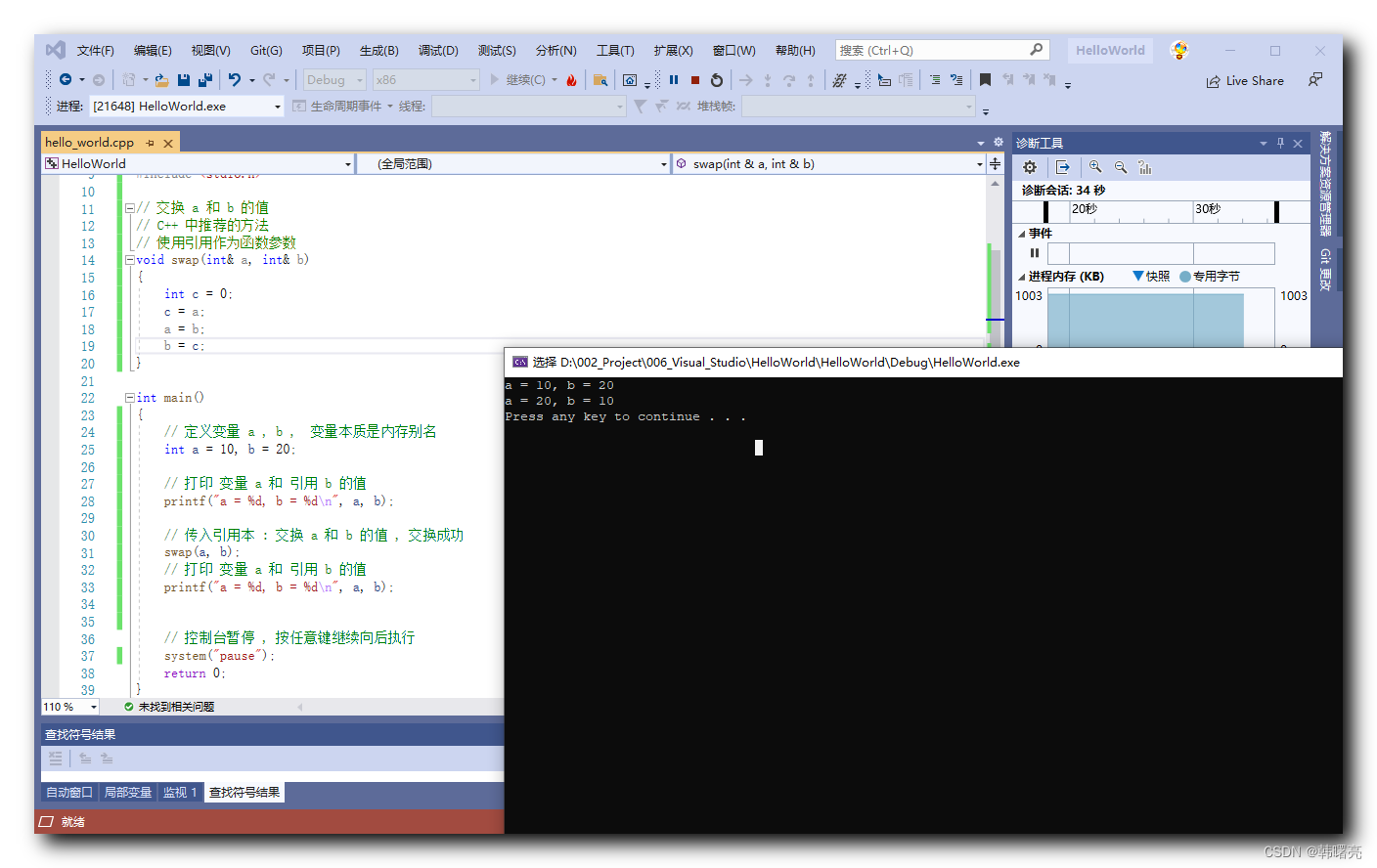1377x868 pixels.
Task: Open the 文件(F) menu
Action: pos(96,50)
